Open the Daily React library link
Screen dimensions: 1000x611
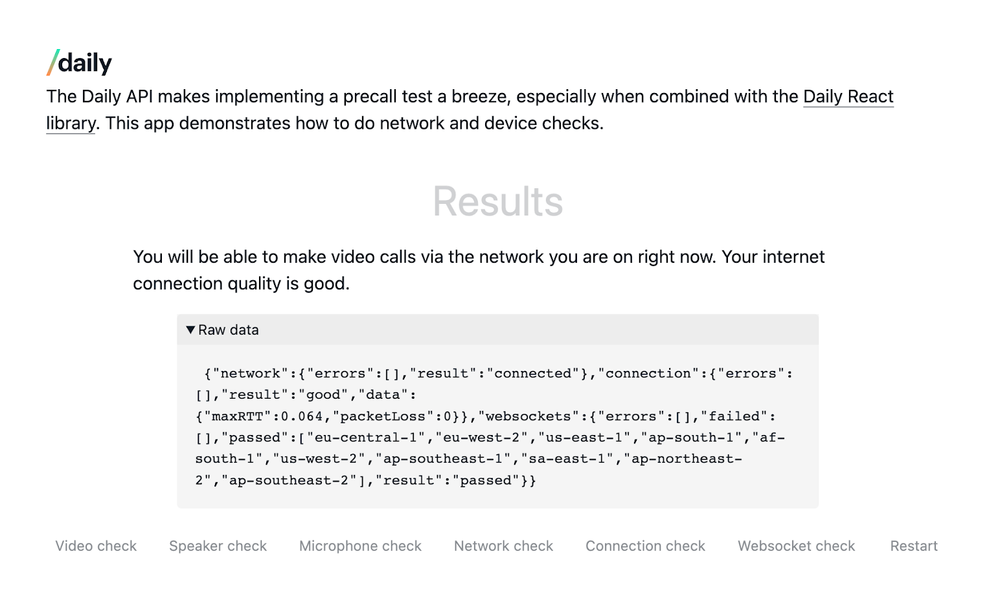(848, 96)
